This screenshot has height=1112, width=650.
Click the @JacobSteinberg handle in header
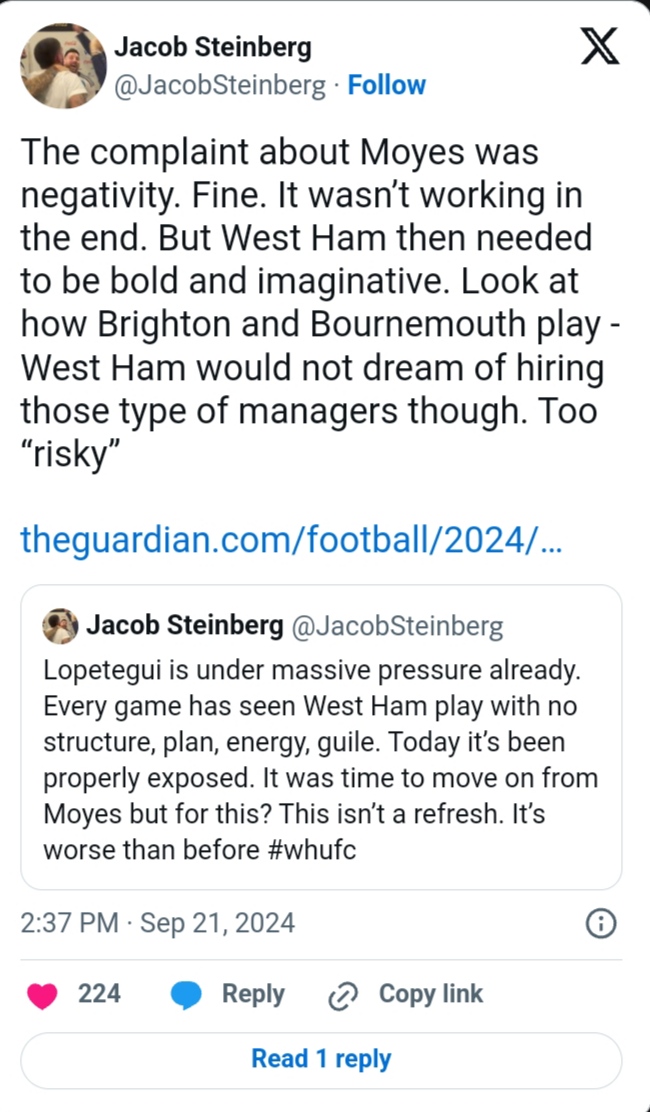tap(220, 86)
